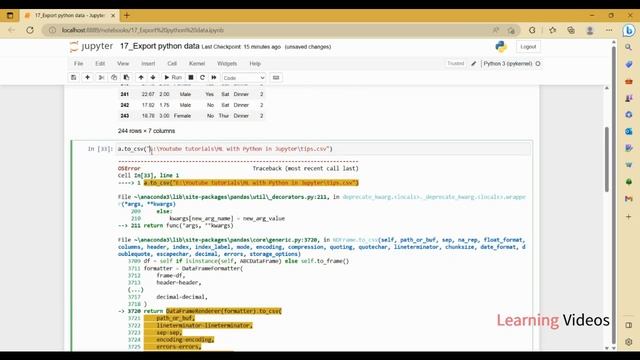Image resolution: width=640 pixels, height=360 pixels.
Task: Open the Cell menu
Action: point(172,64)
